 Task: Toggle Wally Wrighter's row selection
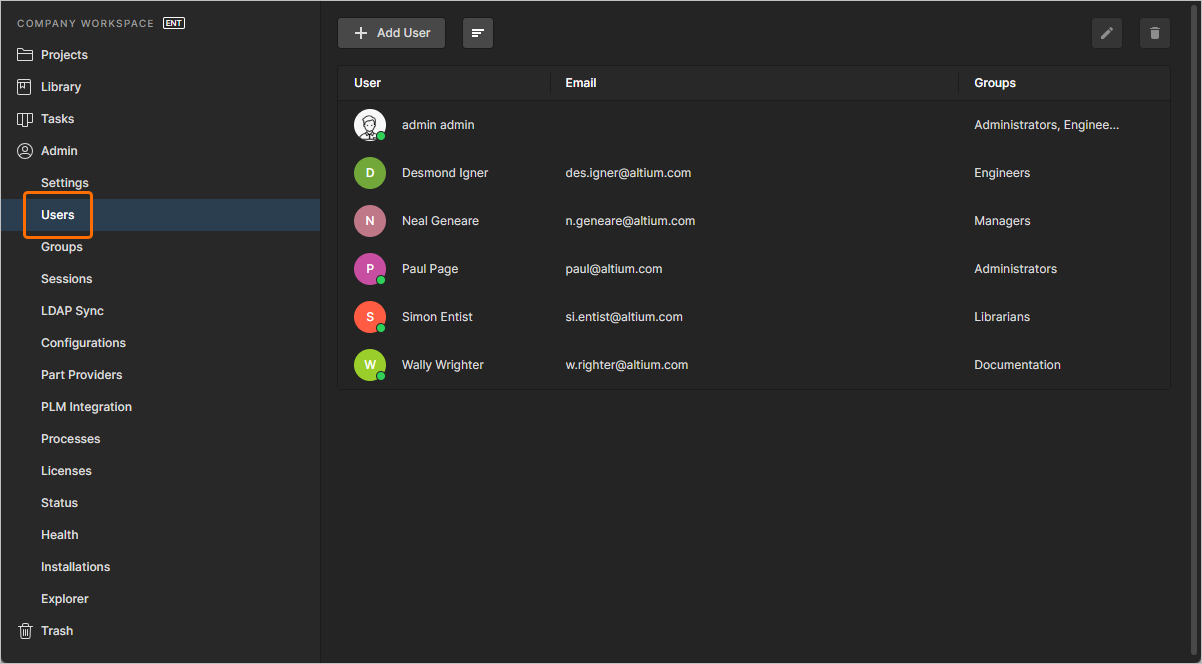coord(700,364)
